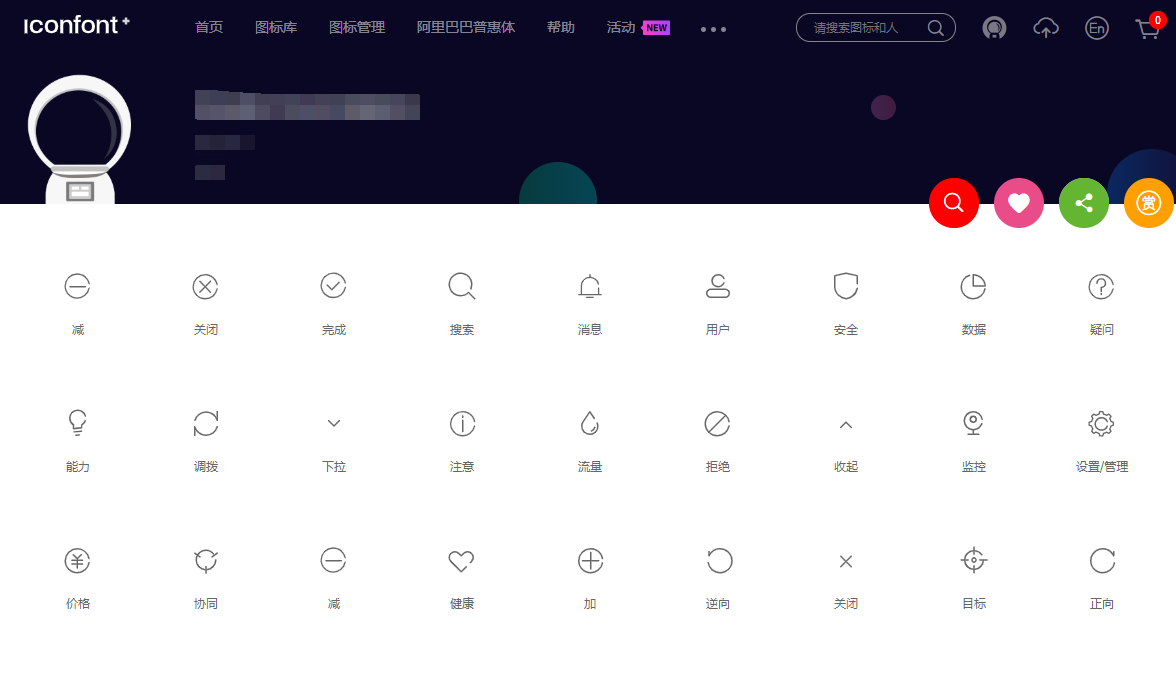Select the 搜索 magnifier icon
The width and height of the screenshot is (1176, 674).
click(x=461, y=286)
